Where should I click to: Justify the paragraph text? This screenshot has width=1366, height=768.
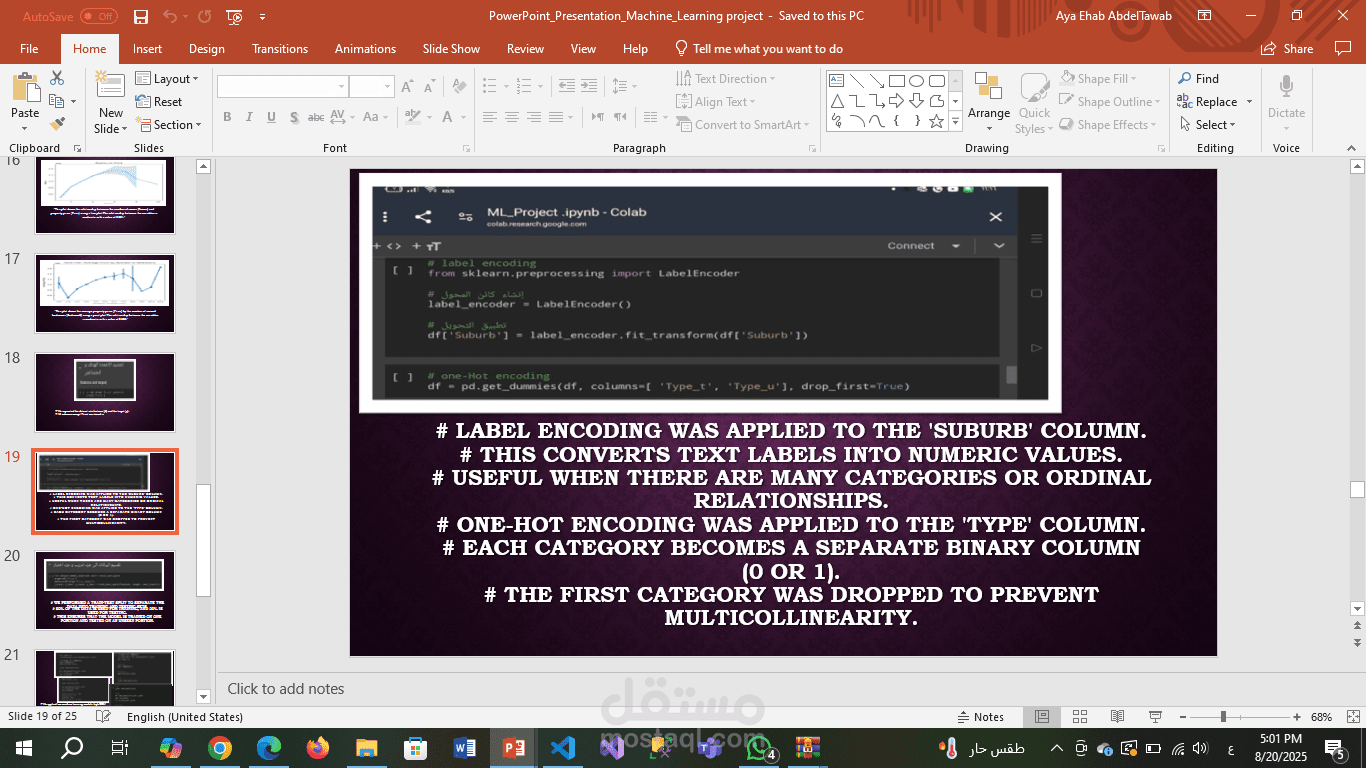(x=557, y=117)
